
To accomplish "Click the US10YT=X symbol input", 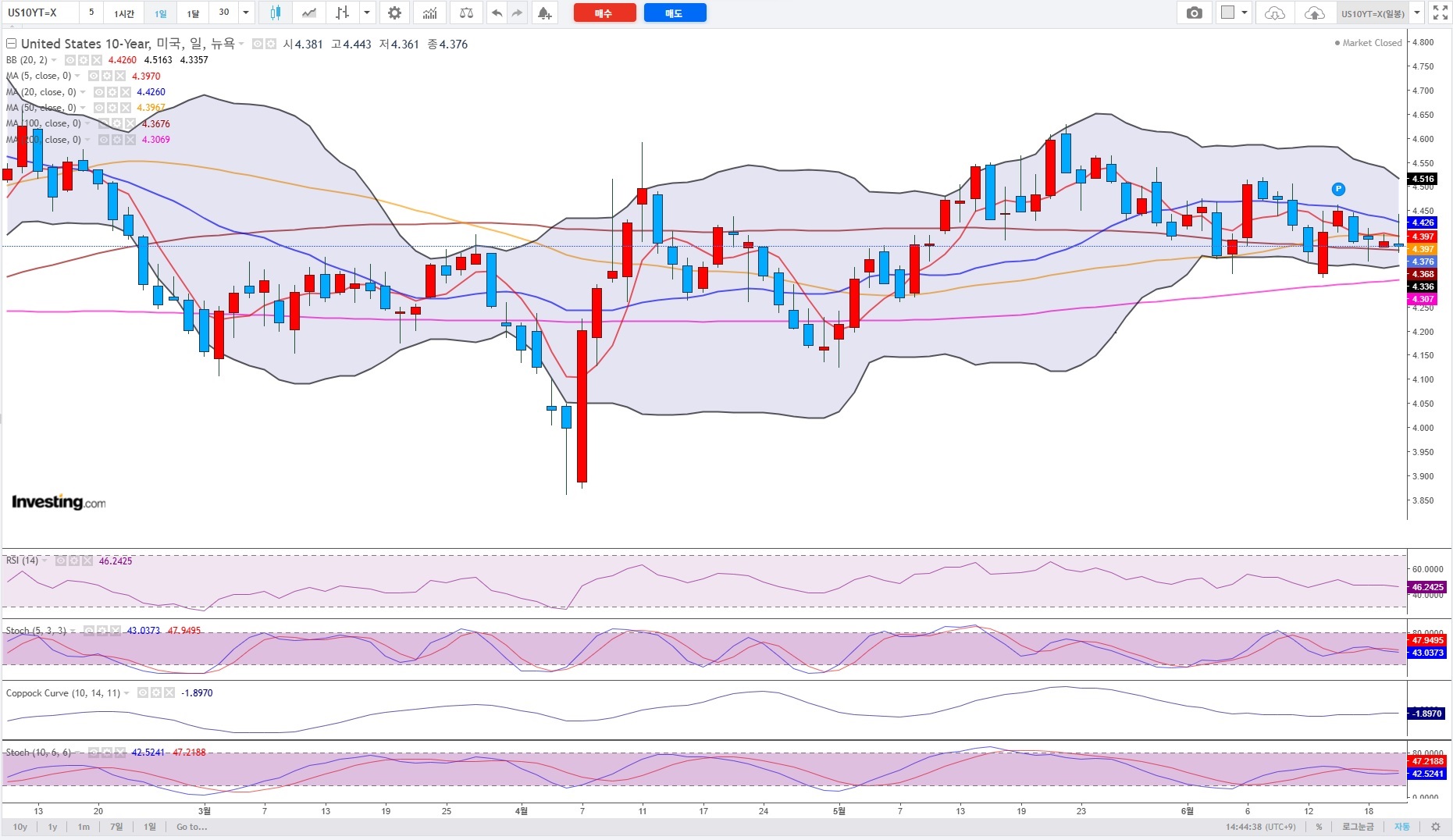I will pos(39,12).
